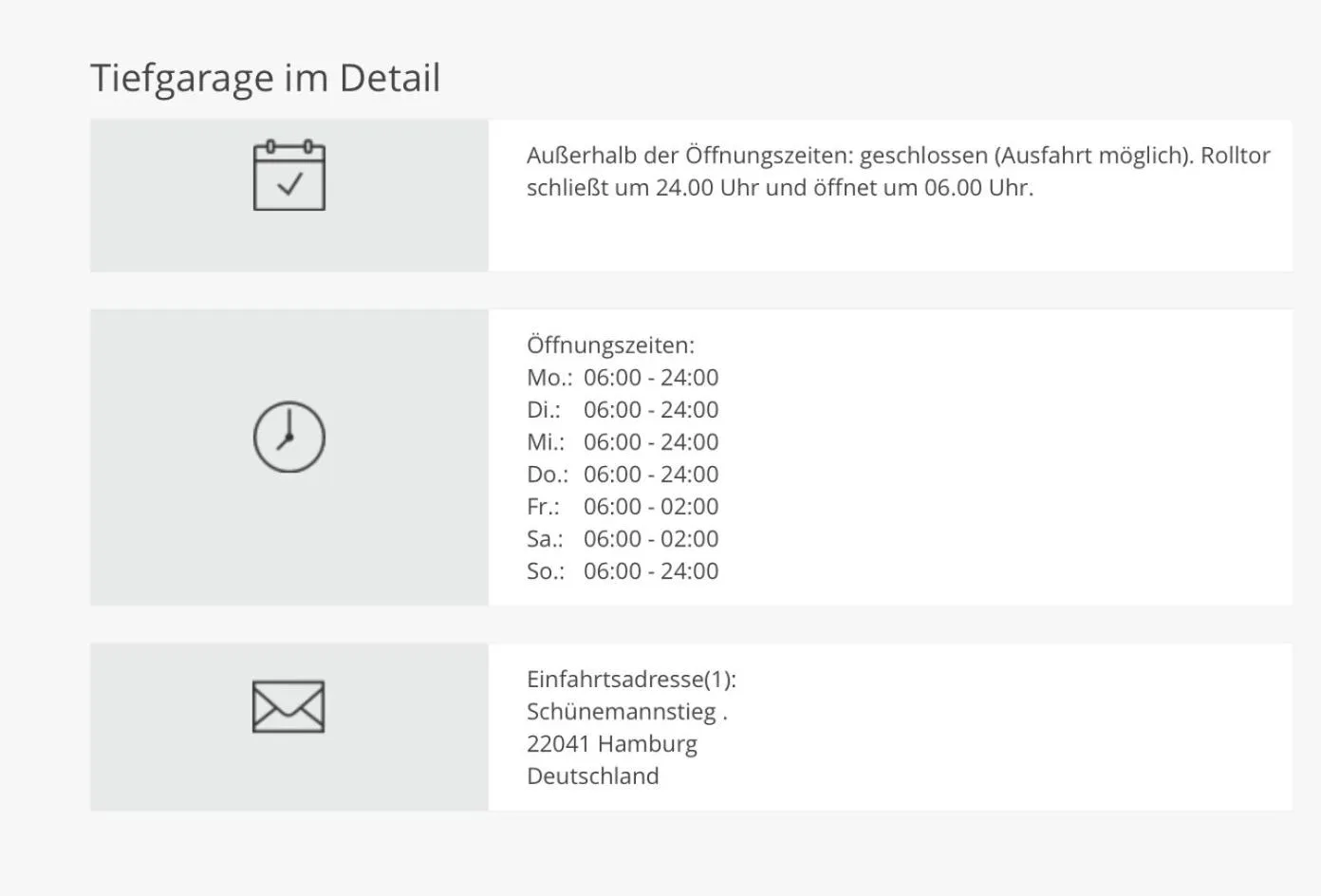The width and height of the screenshot is (1321, 896).
Task: Select Tuesday opening hours row
Action: [x=623, y=410]
